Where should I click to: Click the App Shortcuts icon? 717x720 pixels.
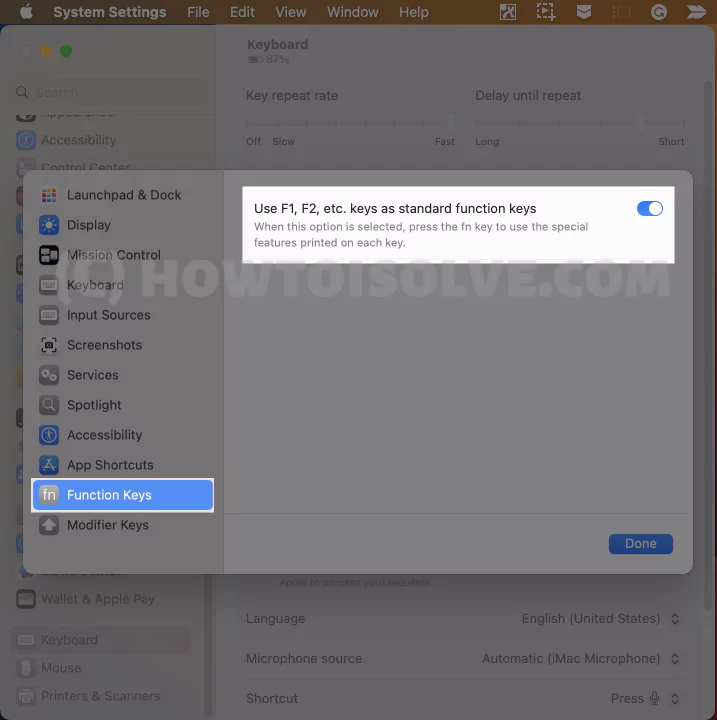point(49,465)
